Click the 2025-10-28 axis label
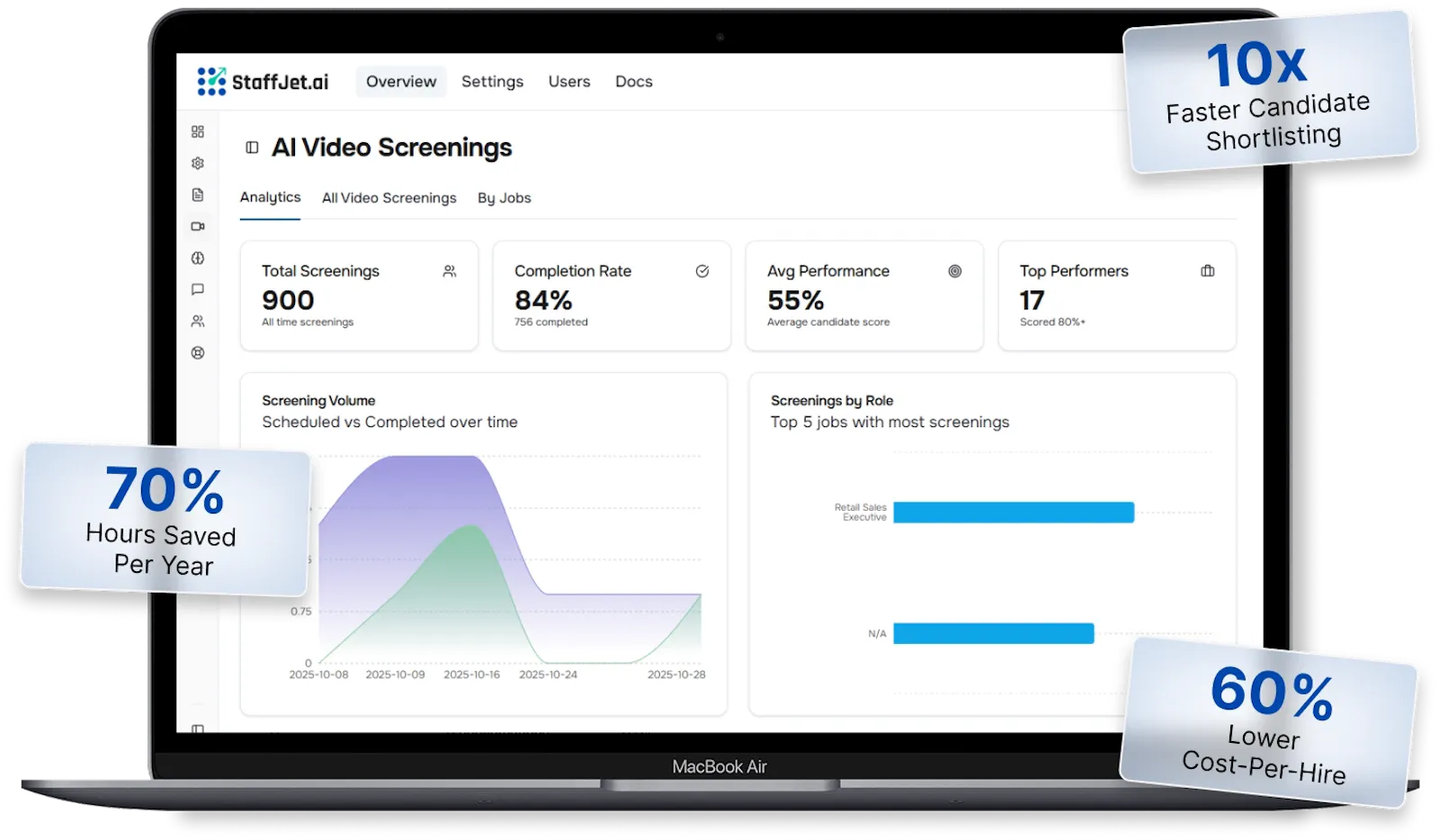Screen dimensions: 1439x840 pyautogui.click(x=676, y=675)
